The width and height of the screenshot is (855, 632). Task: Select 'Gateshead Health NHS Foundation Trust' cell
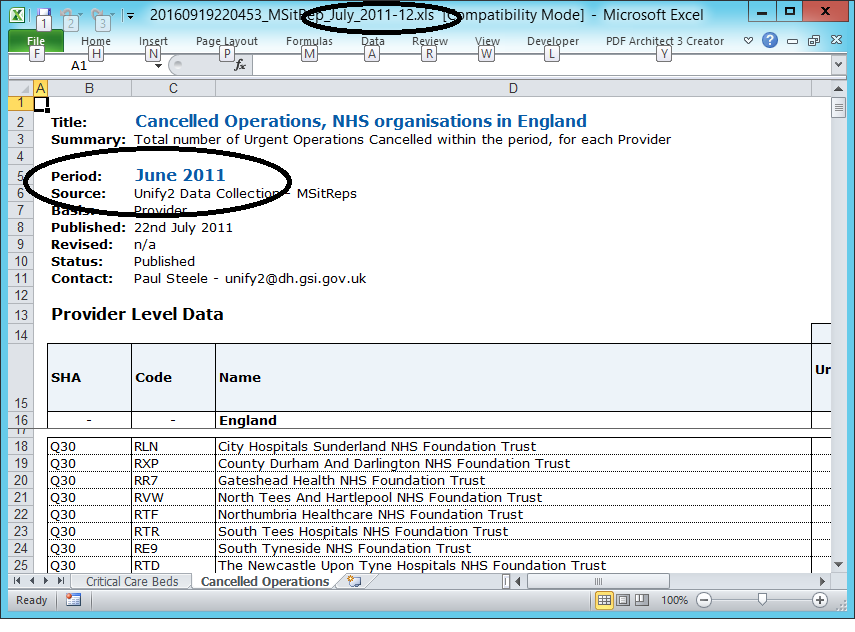[x=513, y=480]
